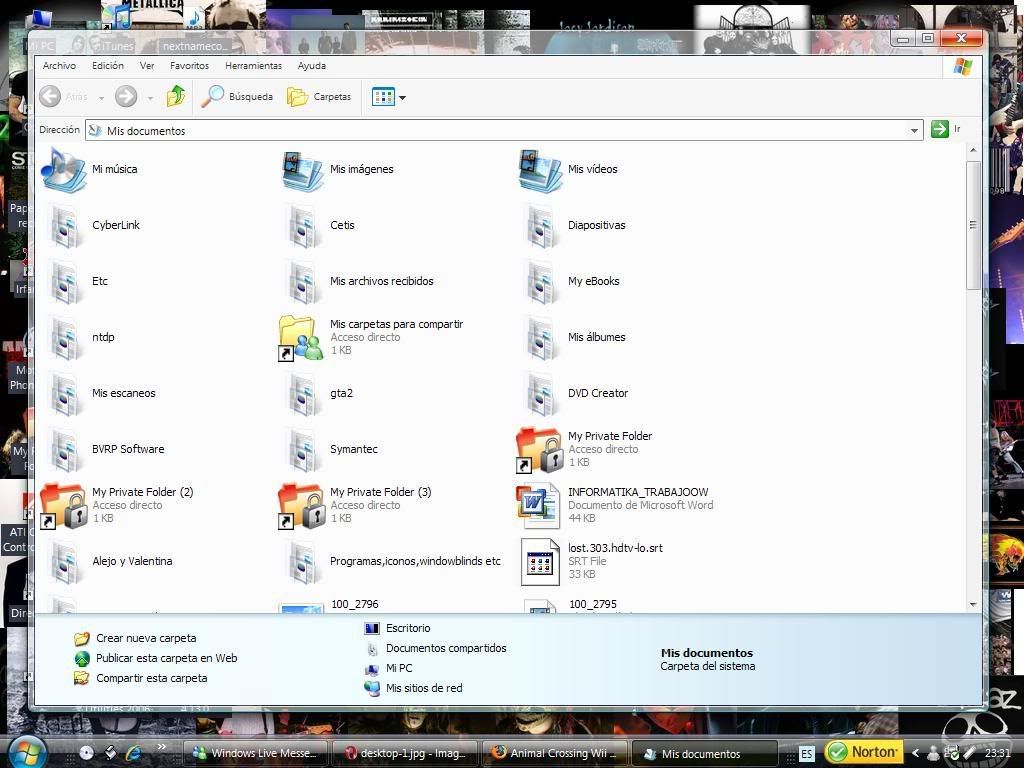This screenshot has height=768, width=1024.
Task: Click the file list vertical scrollbar thumb
Action: click(x=973, y=225)
